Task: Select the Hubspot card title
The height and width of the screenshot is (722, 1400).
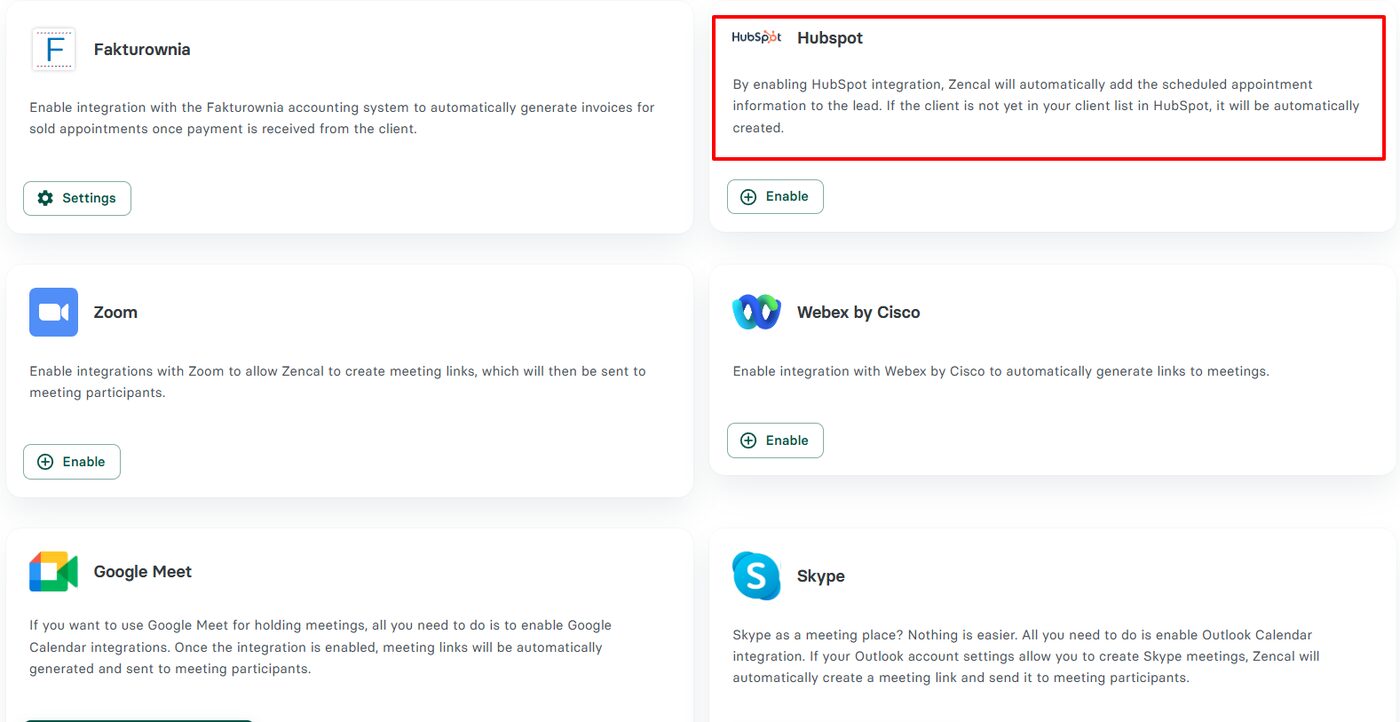Action: (830, 38)
